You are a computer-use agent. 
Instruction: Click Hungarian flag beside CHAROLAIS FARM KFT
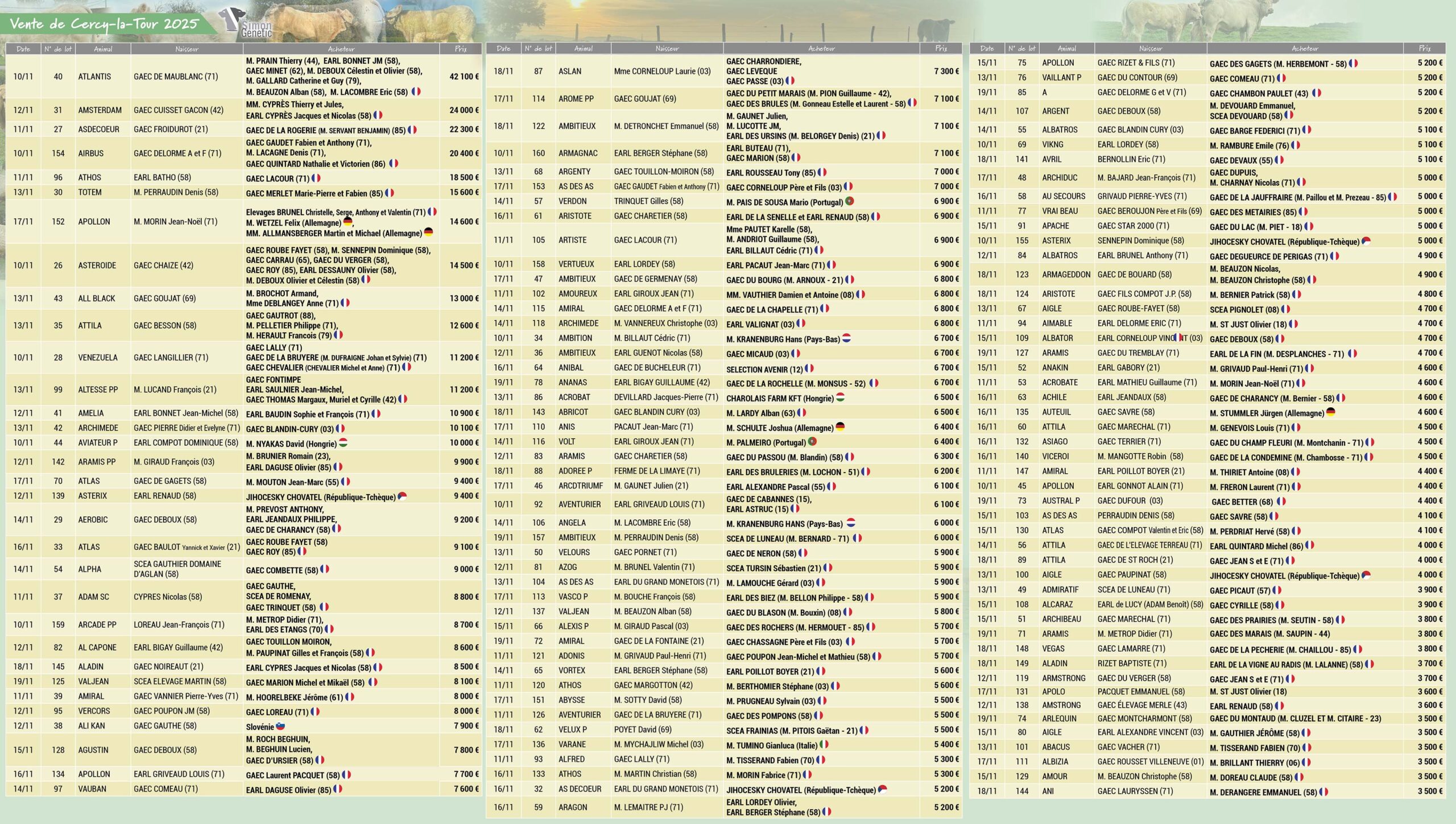click(x=840, y=397)
